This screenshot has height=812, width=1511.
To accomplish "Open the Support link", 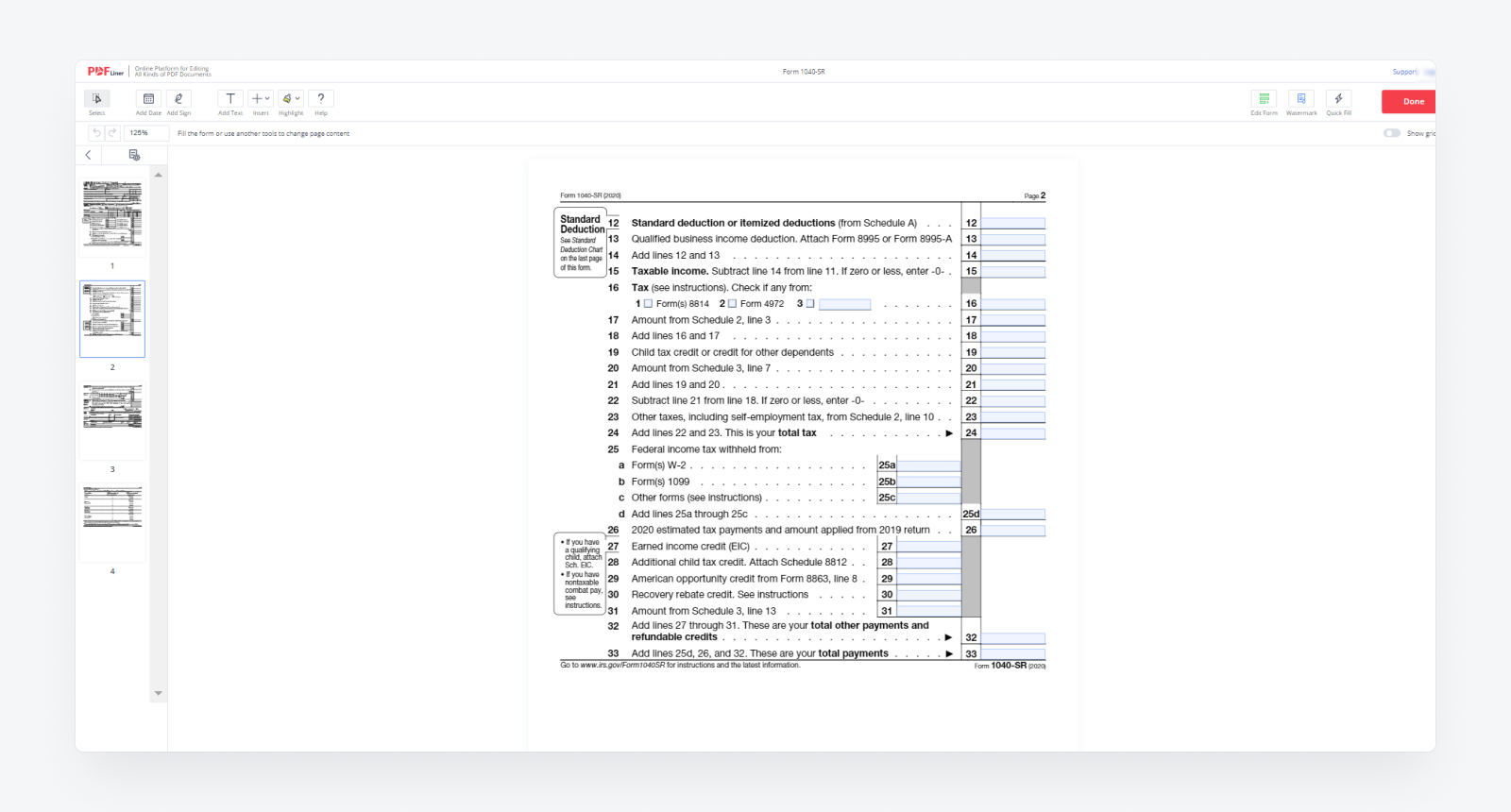I will coord(1404,72).
